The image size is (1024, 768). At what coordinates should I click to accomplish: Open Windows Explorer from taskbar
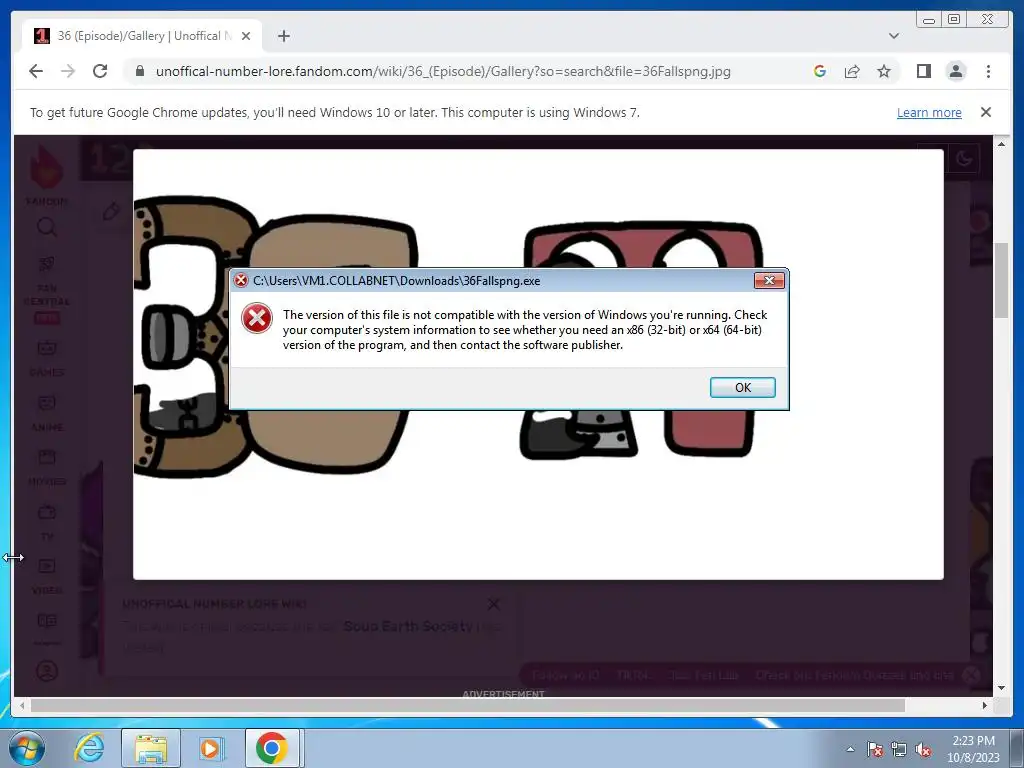151,748
